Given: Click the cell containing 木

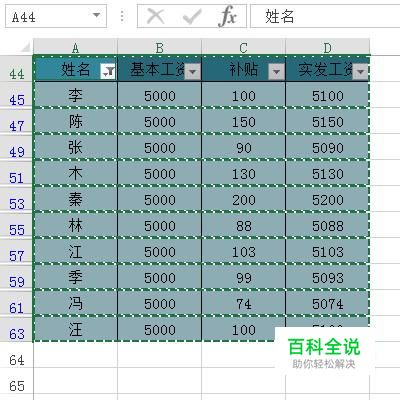Looking at the screenshot, I should (76, 173).
